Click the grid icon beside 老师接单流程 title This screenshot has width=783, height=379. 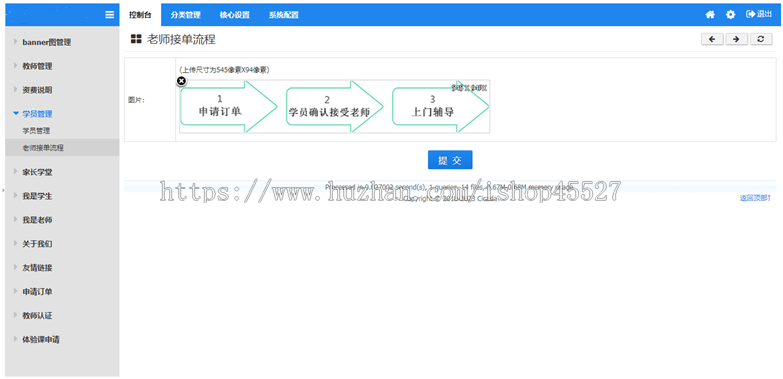click(x=136, y=39)
